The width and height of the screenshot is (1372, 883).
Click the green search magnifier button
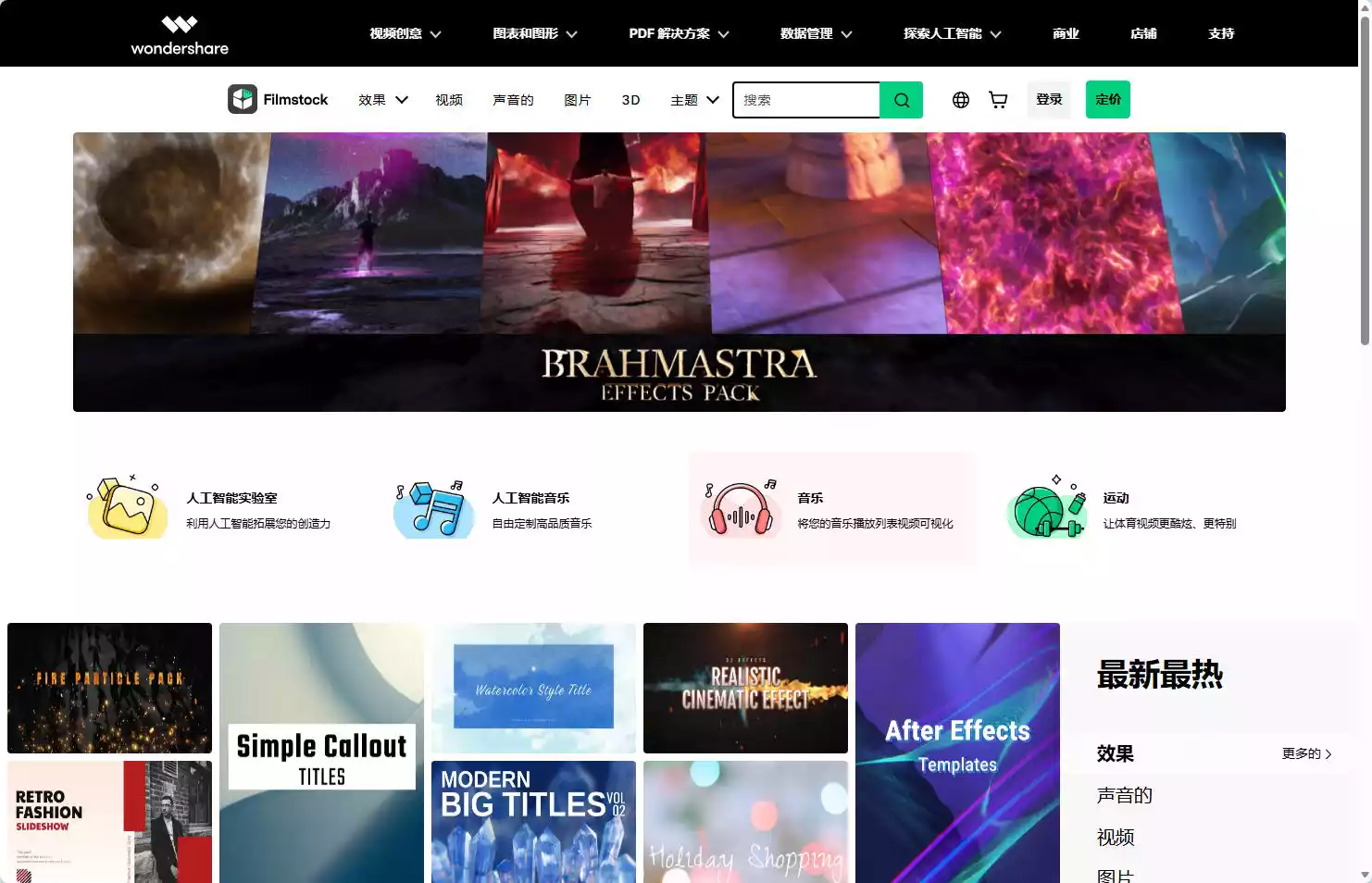point(901,100)
